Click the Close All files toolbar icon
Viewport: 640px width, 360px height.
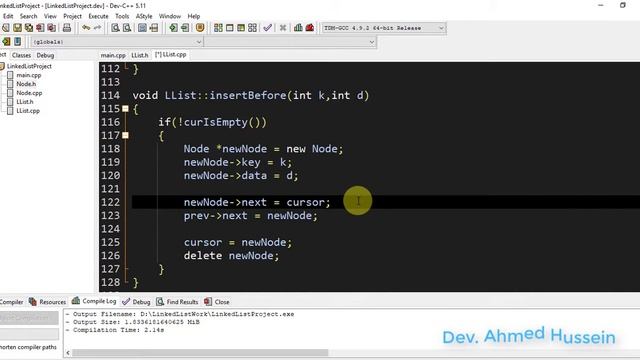(x=51, y=28)
